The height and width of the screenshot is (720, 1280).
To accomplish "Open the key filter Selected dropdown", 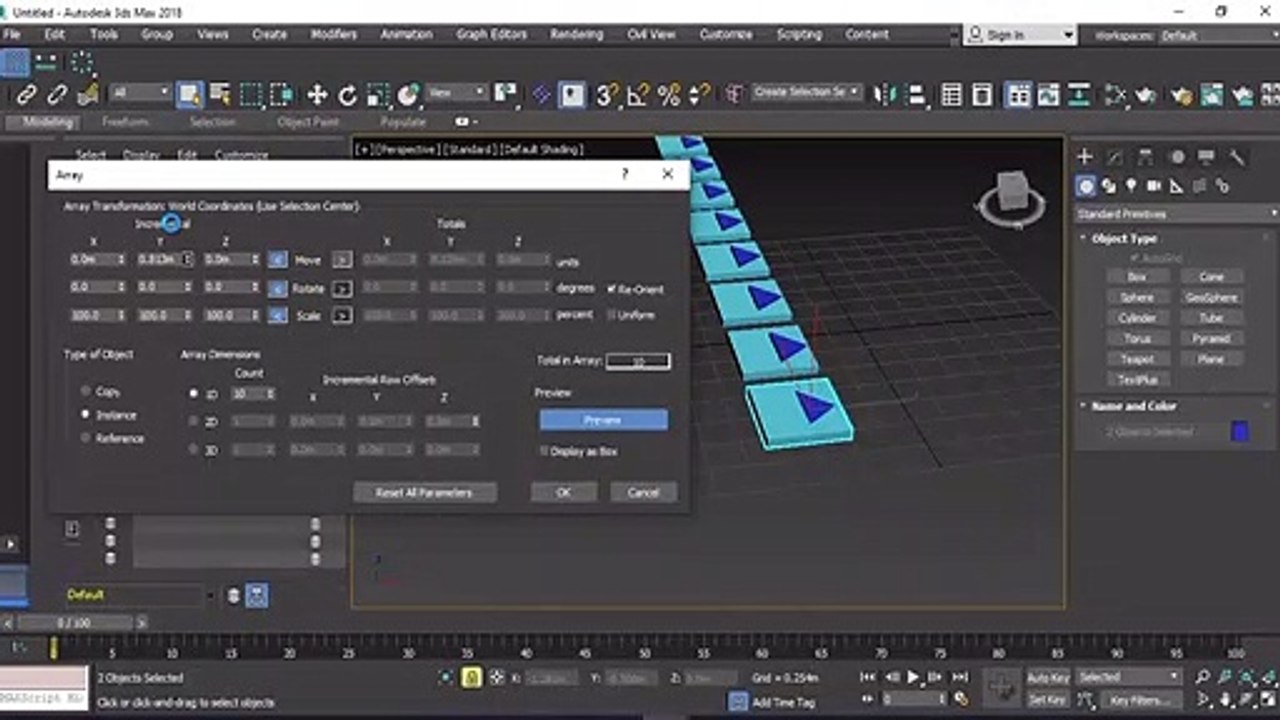I will point(1130,677).
